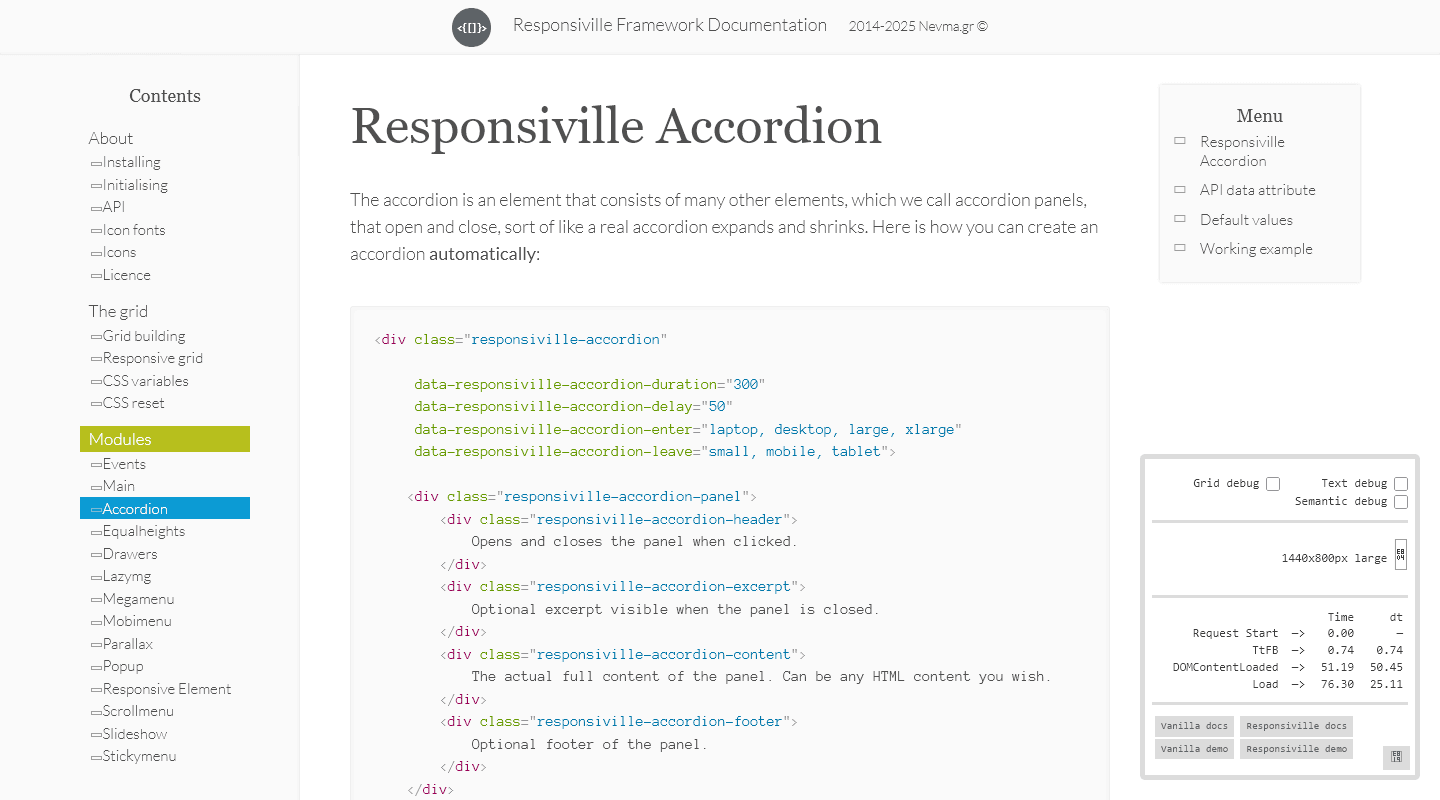This screenshot has width=1440, height=800.
Task: Click the Vanilla docs button
Action: [1194, 726]
